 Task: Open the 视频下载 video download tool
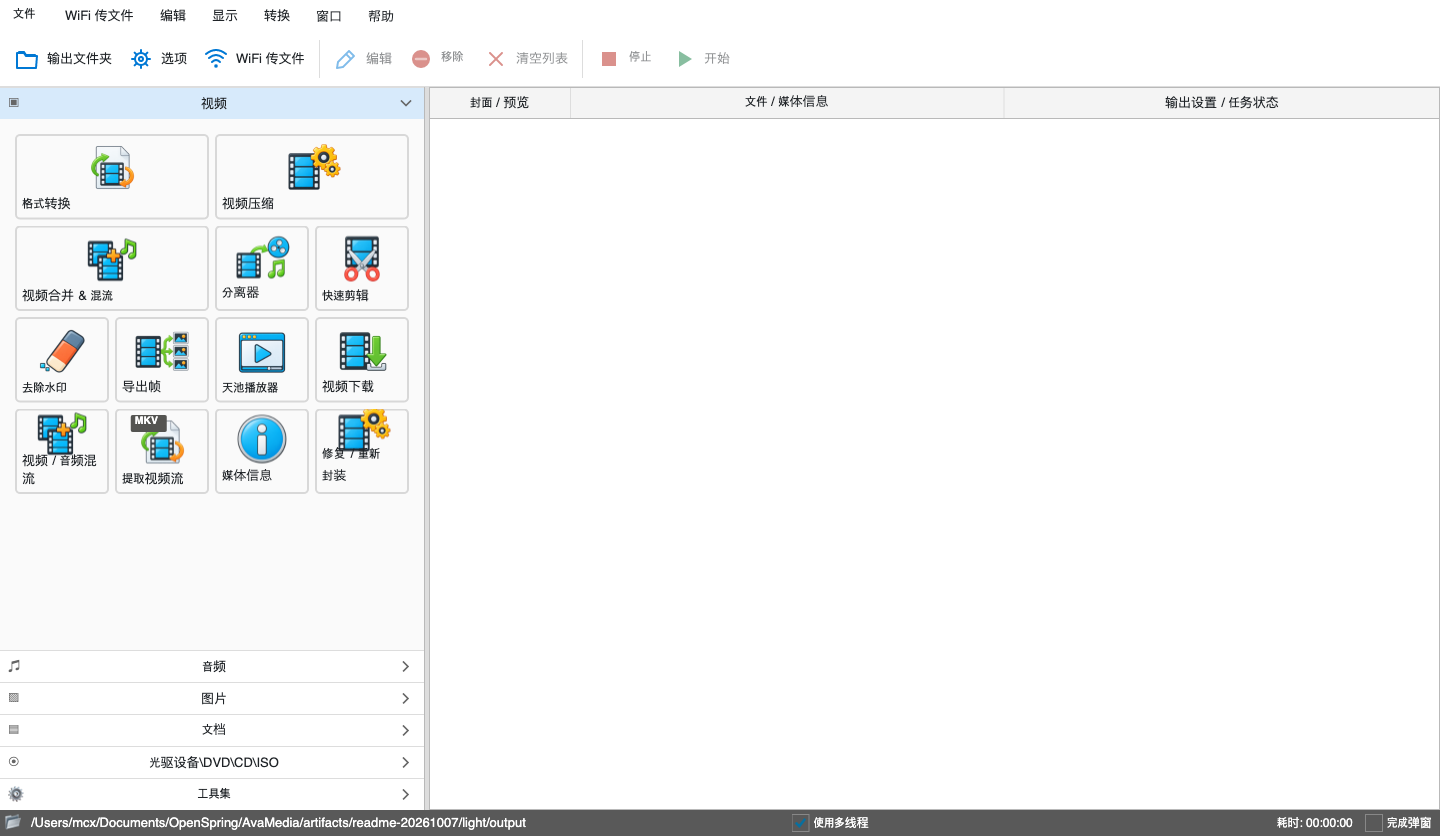[362, 360]
